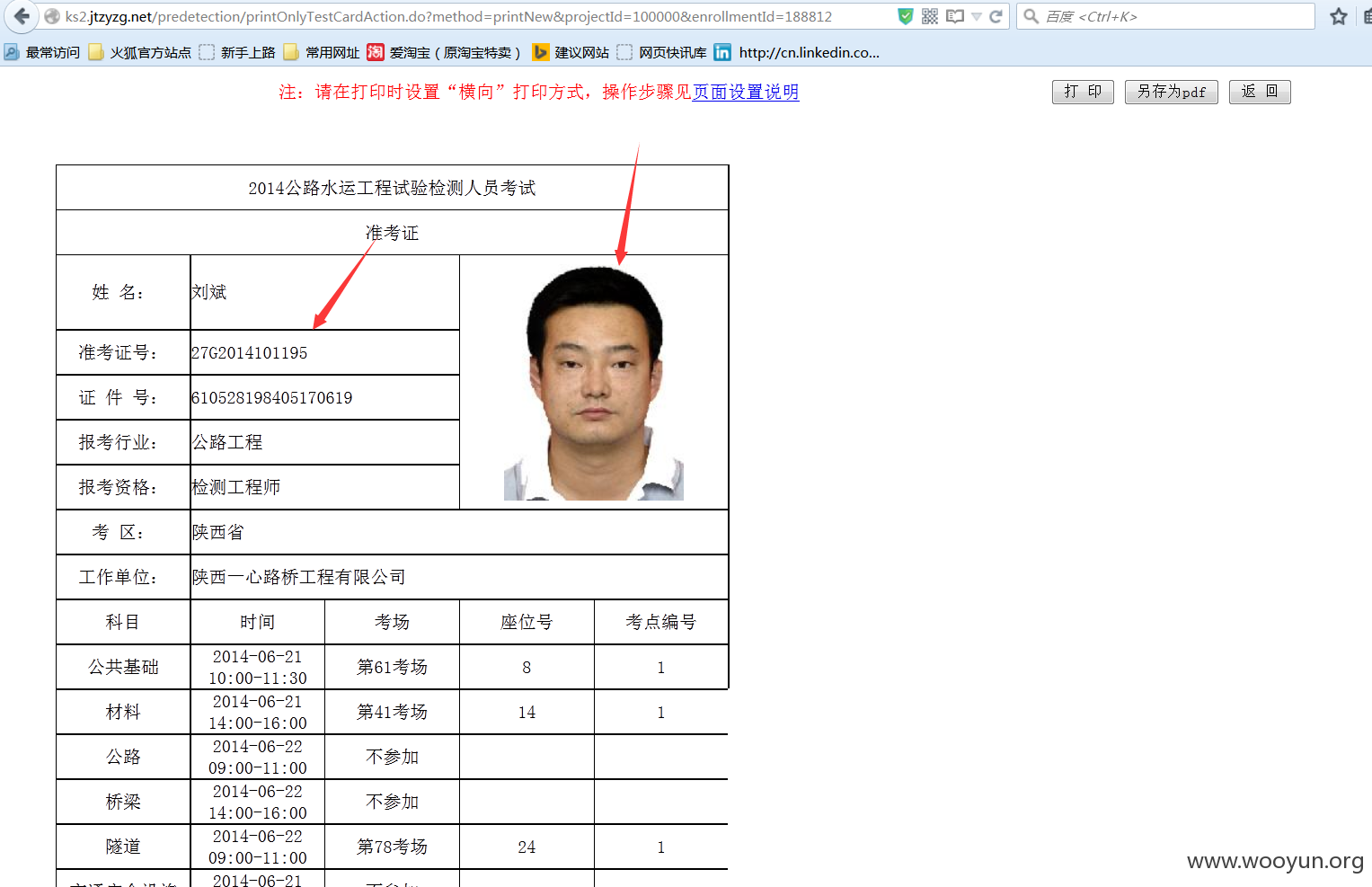Click the exam title 2014公路水运工程试验检测人员考试
This screenshot has height=887, width=1372.
(x=392, y=188)
